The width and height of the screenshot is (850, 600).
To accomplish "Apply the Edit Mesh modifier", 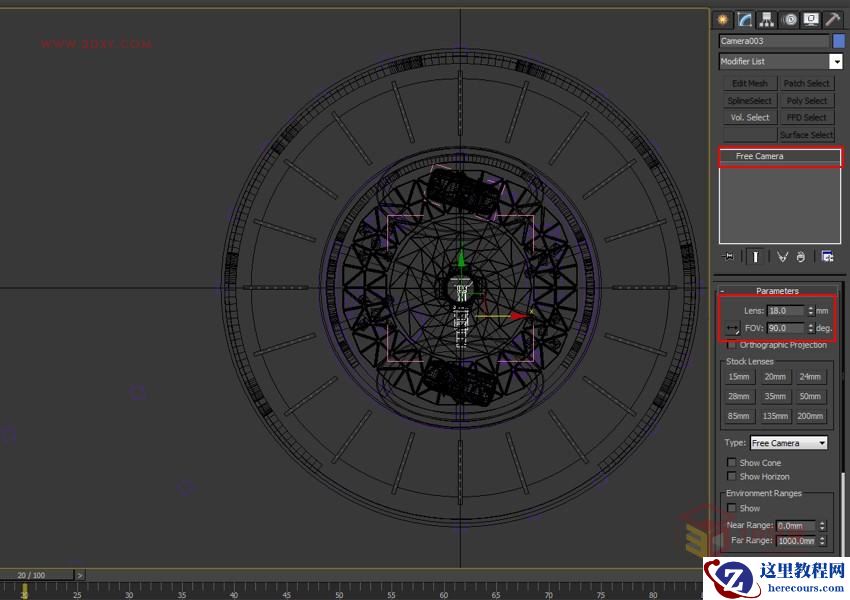I will pos(749,83).
